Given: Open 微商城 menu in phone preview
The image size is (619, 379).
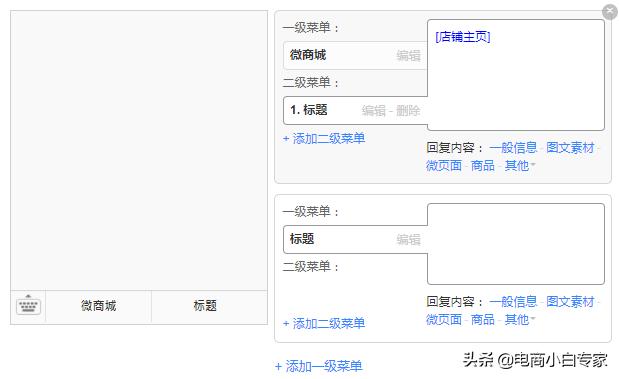Looking at the screenshot, I should pos(98,306).
